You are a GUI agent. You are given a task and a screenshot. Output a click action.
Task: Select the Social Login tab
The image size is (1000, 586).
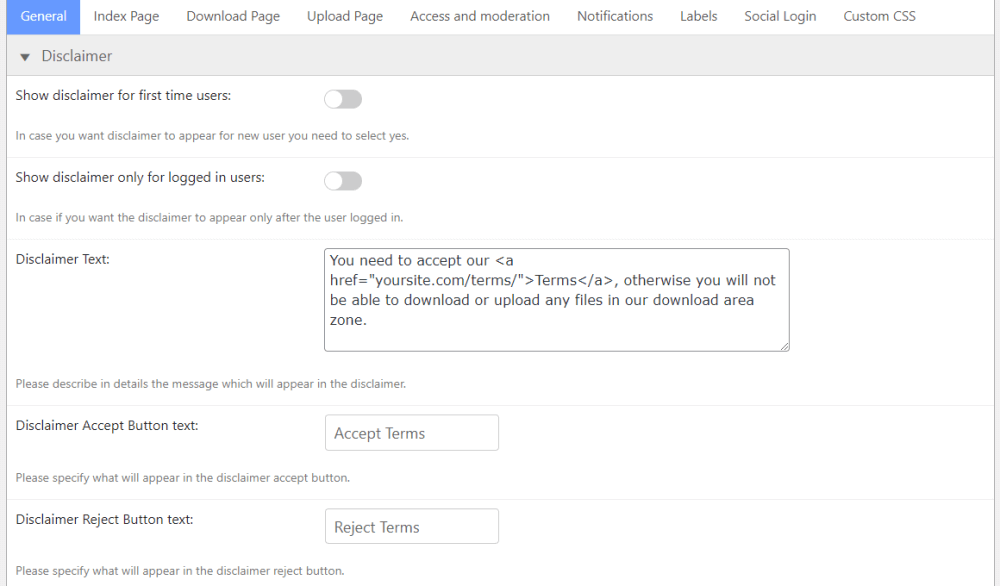click(x=780, y=16)
